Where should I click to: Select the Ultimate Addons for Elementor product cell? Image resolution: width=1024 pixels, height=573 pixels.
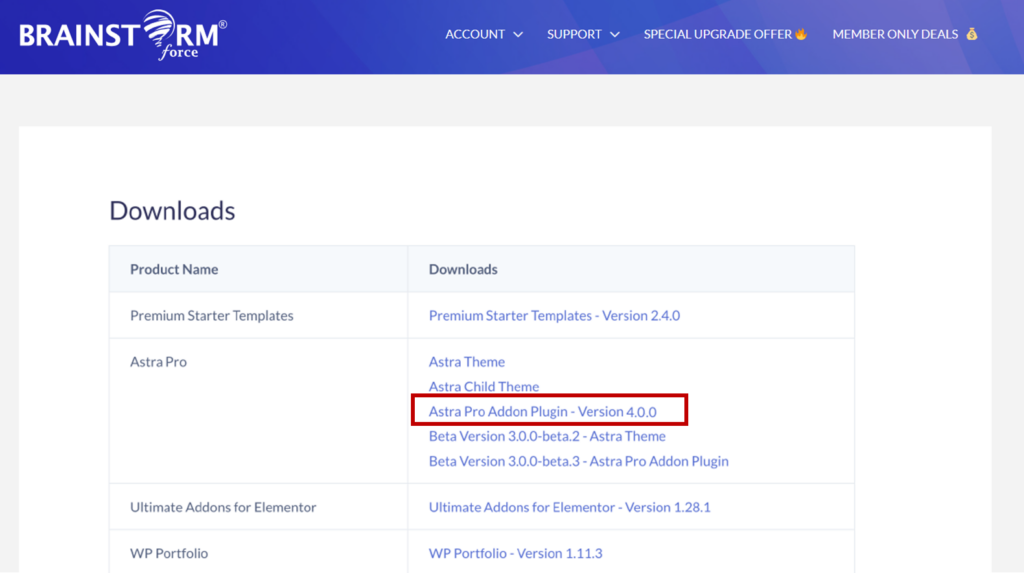(259, 507)
